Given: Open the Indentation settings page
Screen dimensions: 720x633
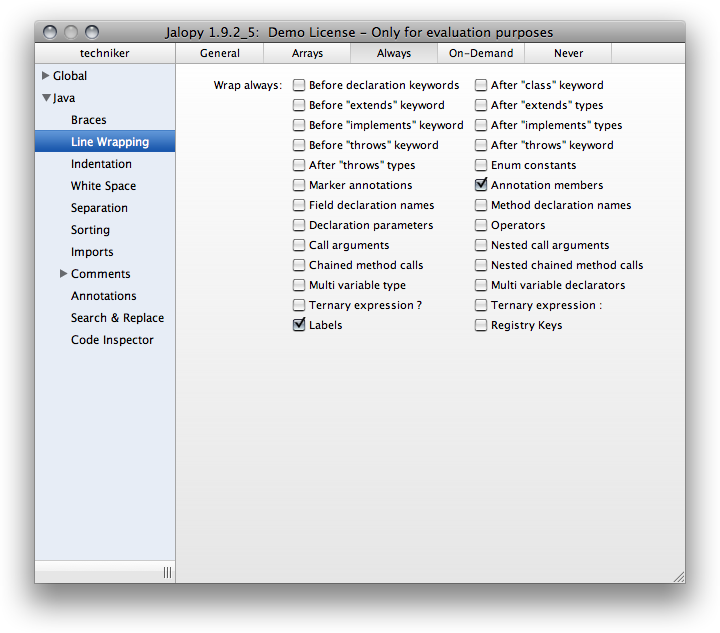Looking at the screenshot, I should point(101,164).
